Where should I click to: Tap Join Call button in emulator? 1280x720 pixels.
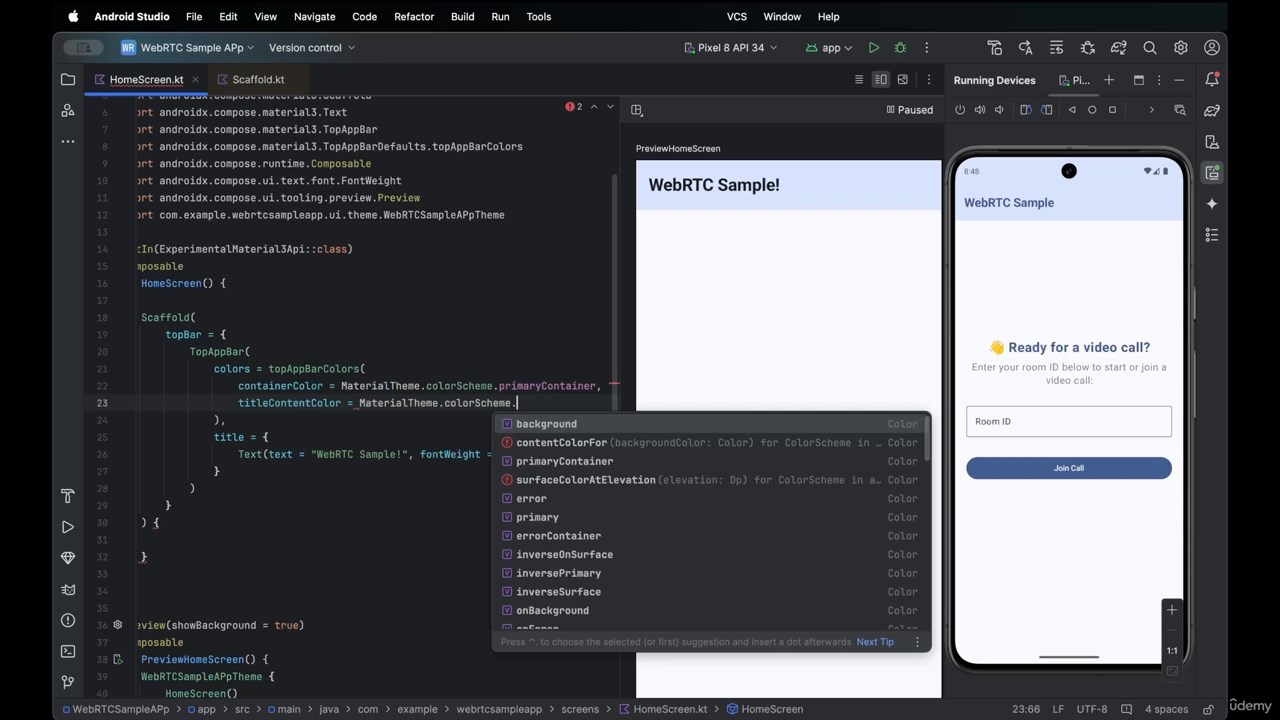coord(1069,468)
